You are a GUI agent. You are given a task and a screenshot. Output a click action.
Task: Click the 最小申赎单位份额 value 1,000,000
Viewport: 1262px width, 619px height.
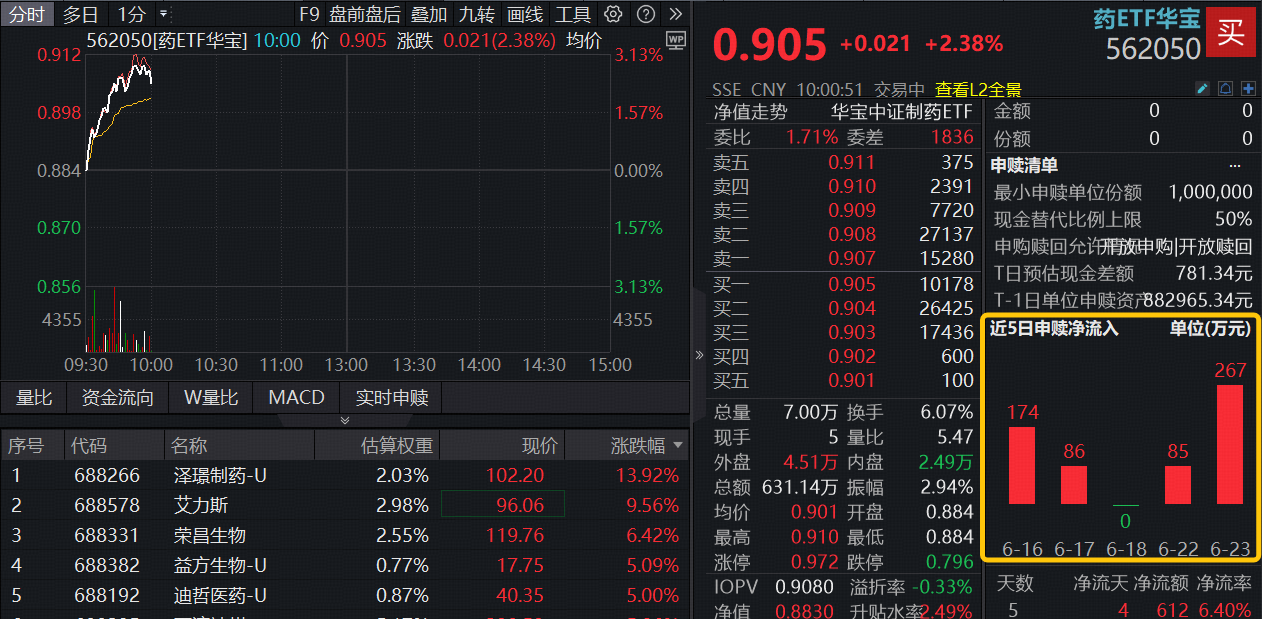(x=1210, y=192)
